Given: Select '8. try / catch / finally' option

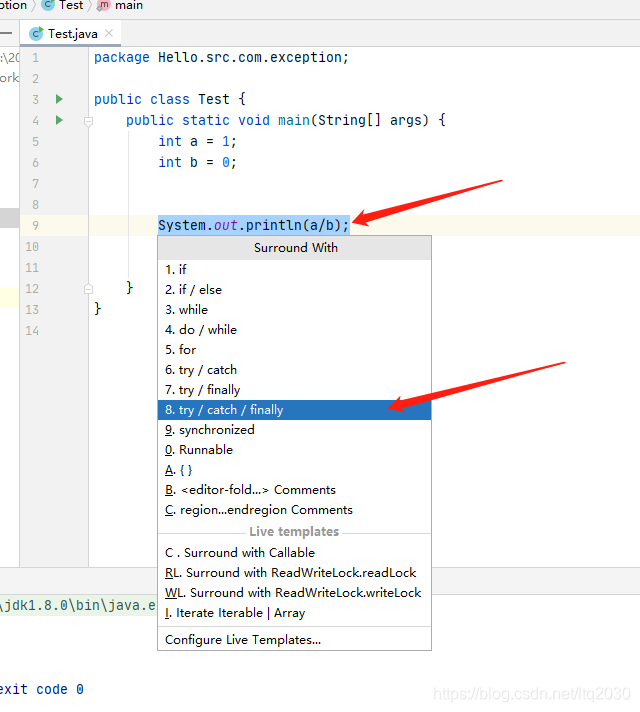Looking at the screenshot, I should pos(294,410).
